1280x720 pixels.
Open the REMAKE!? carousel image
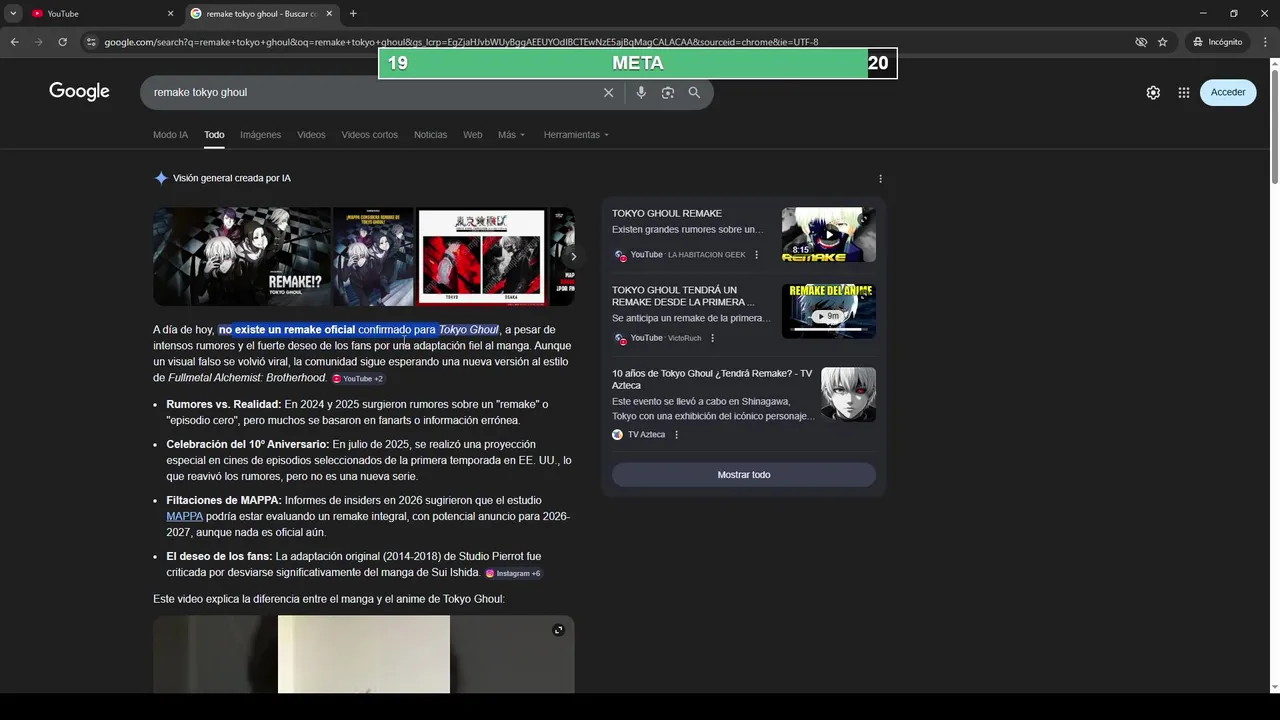click(242, 256)
